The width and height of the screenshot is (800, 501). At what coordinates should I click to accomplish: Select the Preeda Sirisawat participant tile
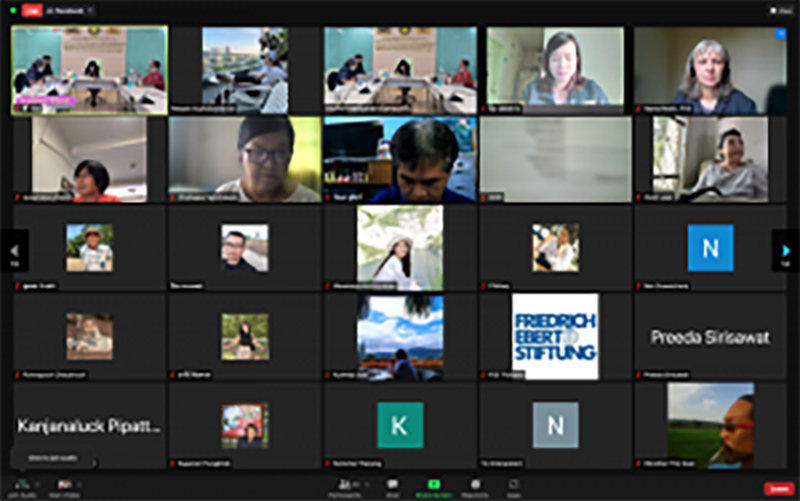710,337
